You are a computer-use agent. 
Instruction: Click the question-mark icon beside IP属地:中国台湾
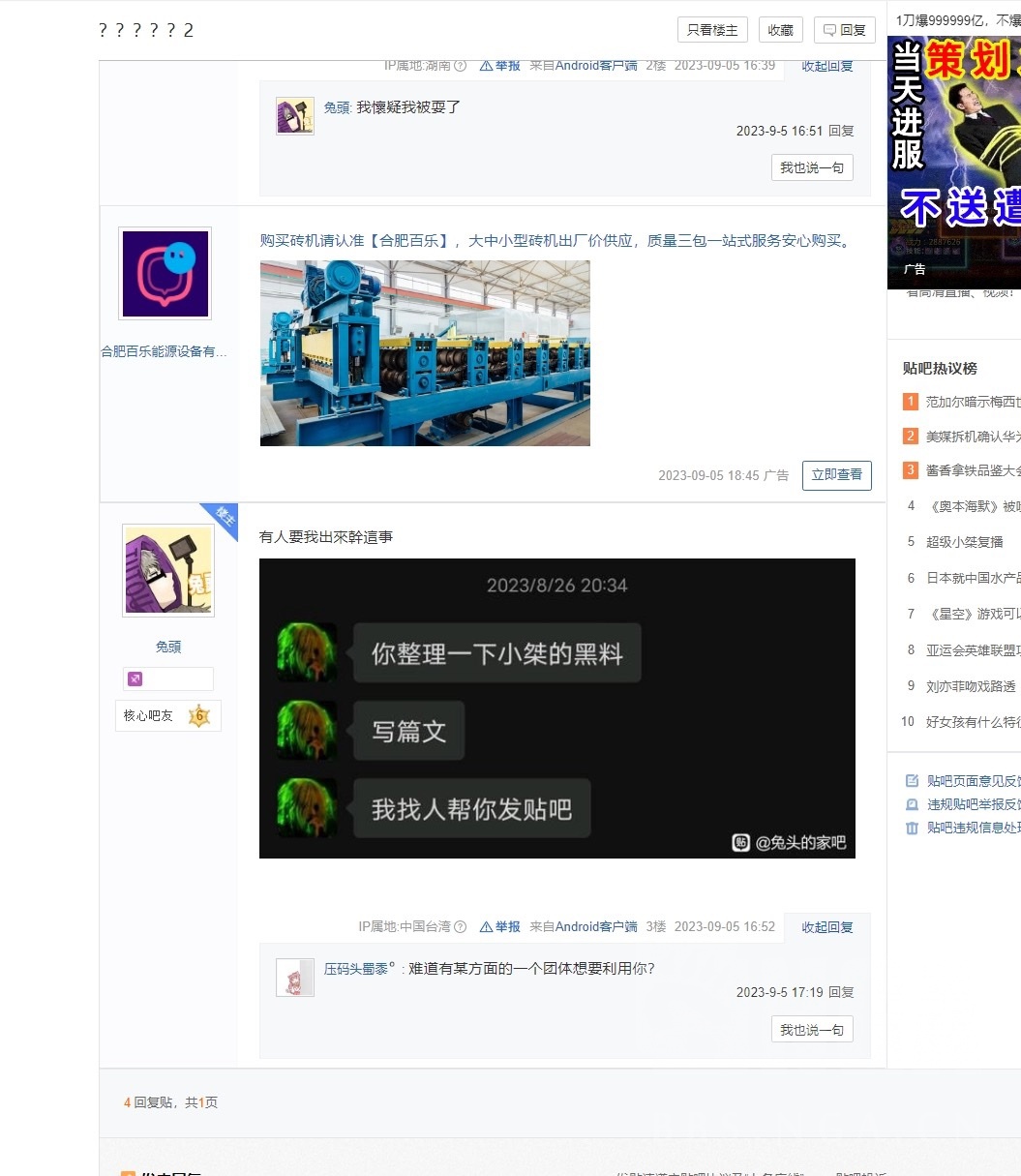pyautogui.click(x=462, y=926)
